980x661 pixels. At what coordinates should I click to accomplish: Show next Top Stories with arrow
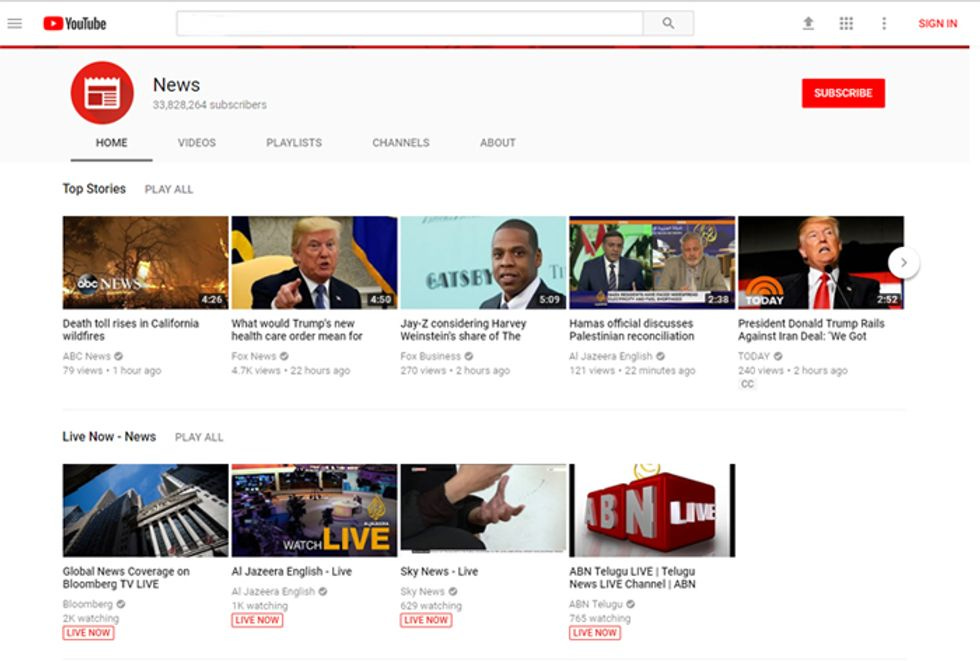pos(904,262)
